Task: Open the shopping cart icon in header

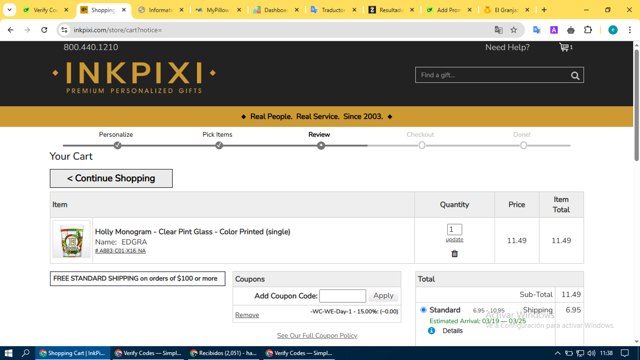Action: click(x=565, y=47)
